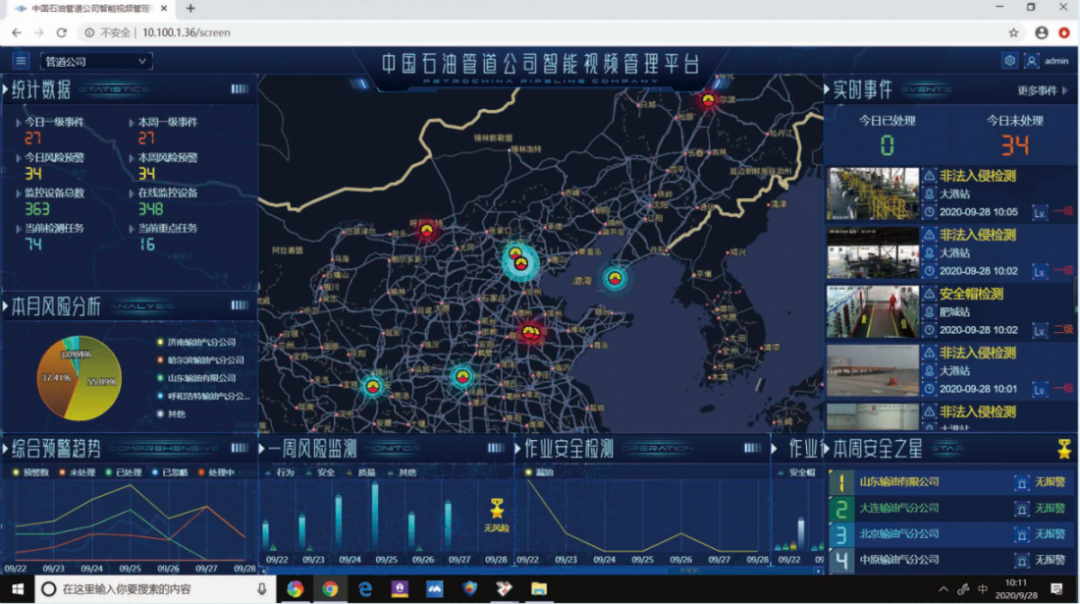This screenshot has height=604, width=1080.
Task: Click alarm icon beside 山东输油有限公司 ranking
Action: point(1022,482)
